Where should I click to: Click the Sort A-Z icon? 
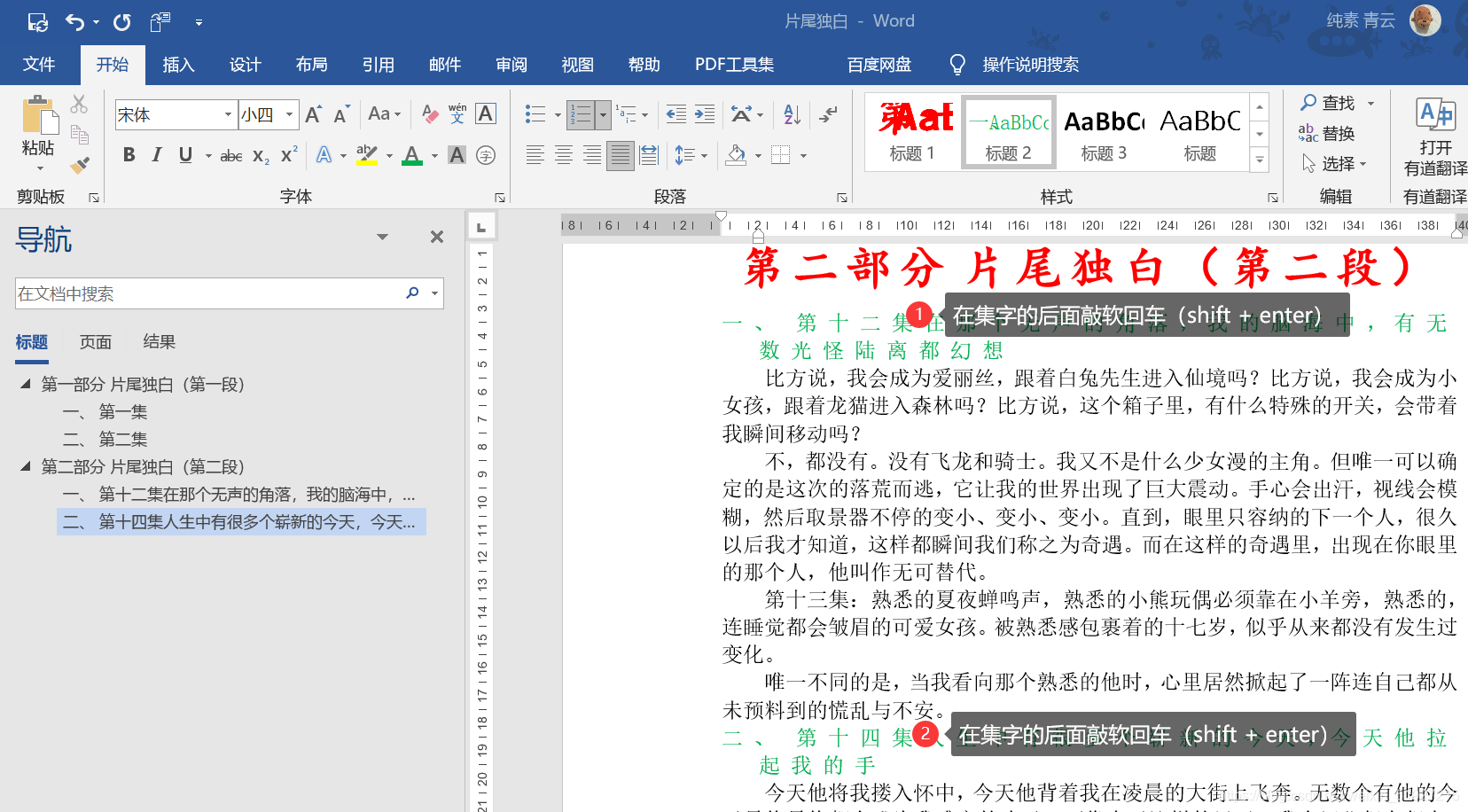[793, 113]
